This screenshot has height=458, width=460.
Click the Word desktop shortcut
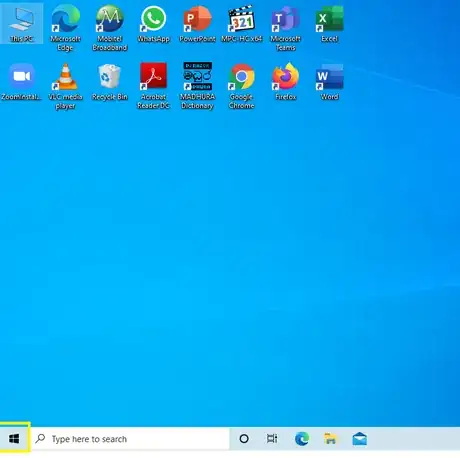tap(330, 82)
